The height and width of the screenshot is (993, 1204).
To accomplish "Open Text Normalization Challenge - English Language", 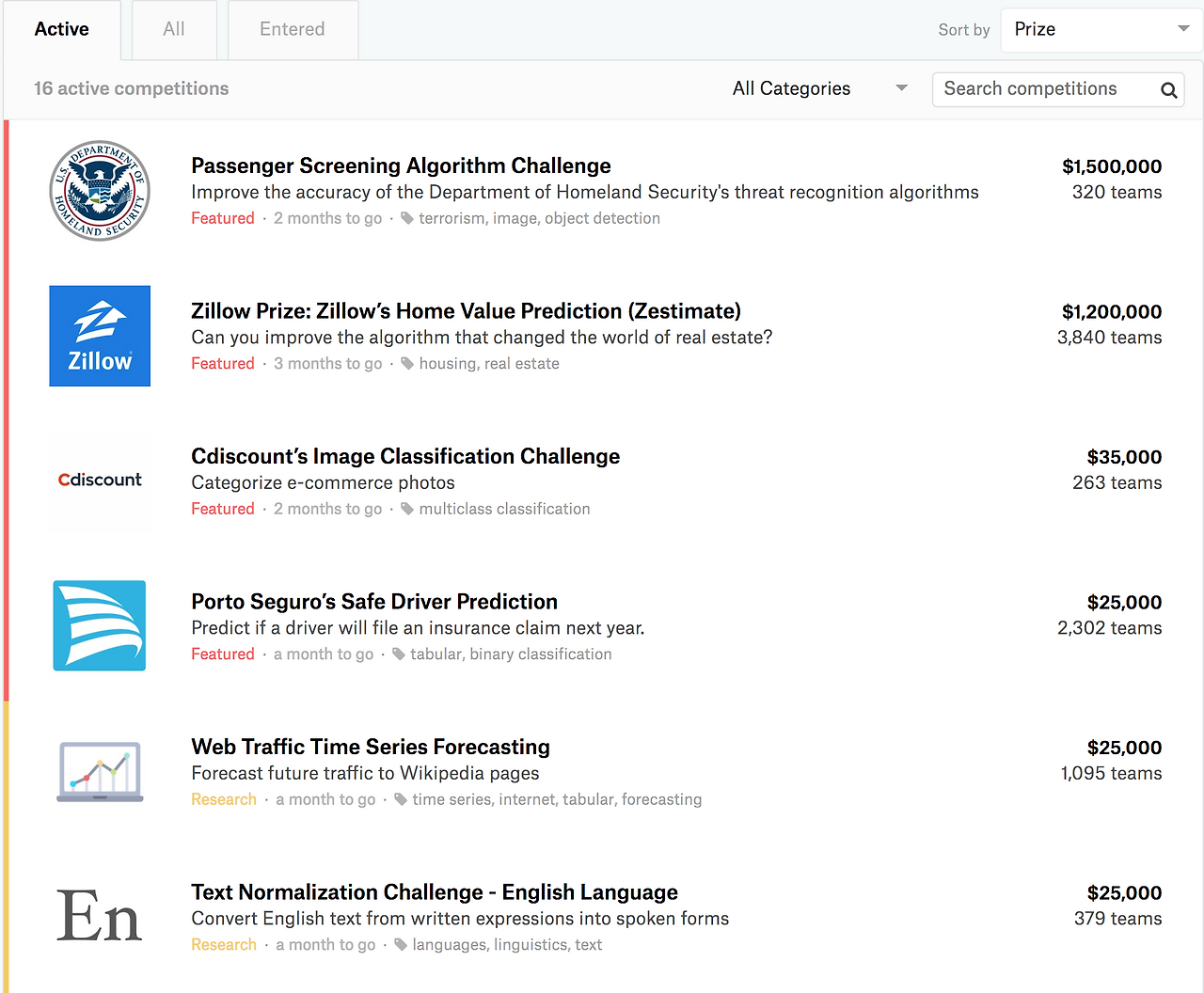I will click(435, 892).
